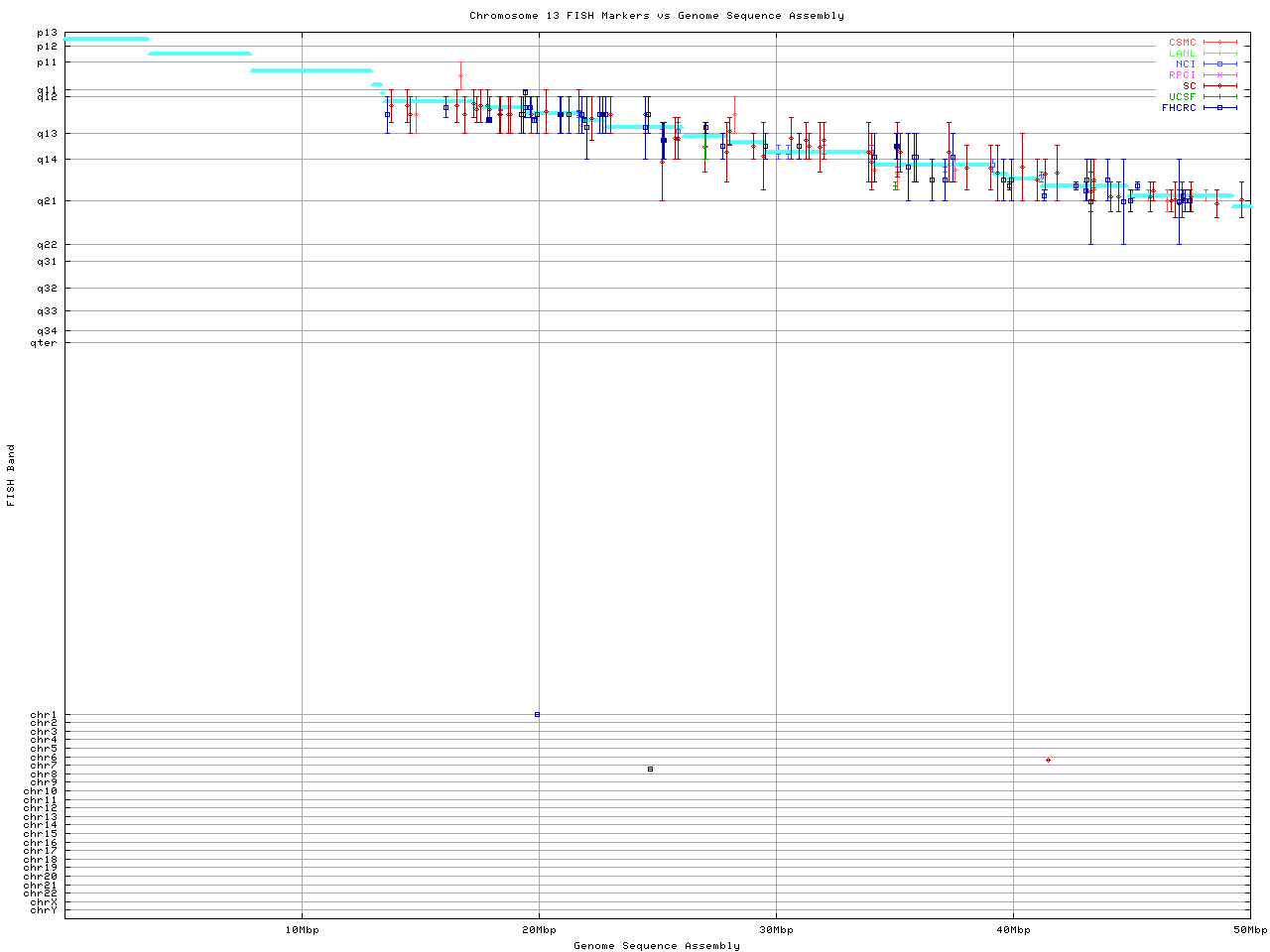Viewport: 1270px width, 952px height.
Task: Select the isolated red diamond near 40Mbp below
Action: [1048, 761]
